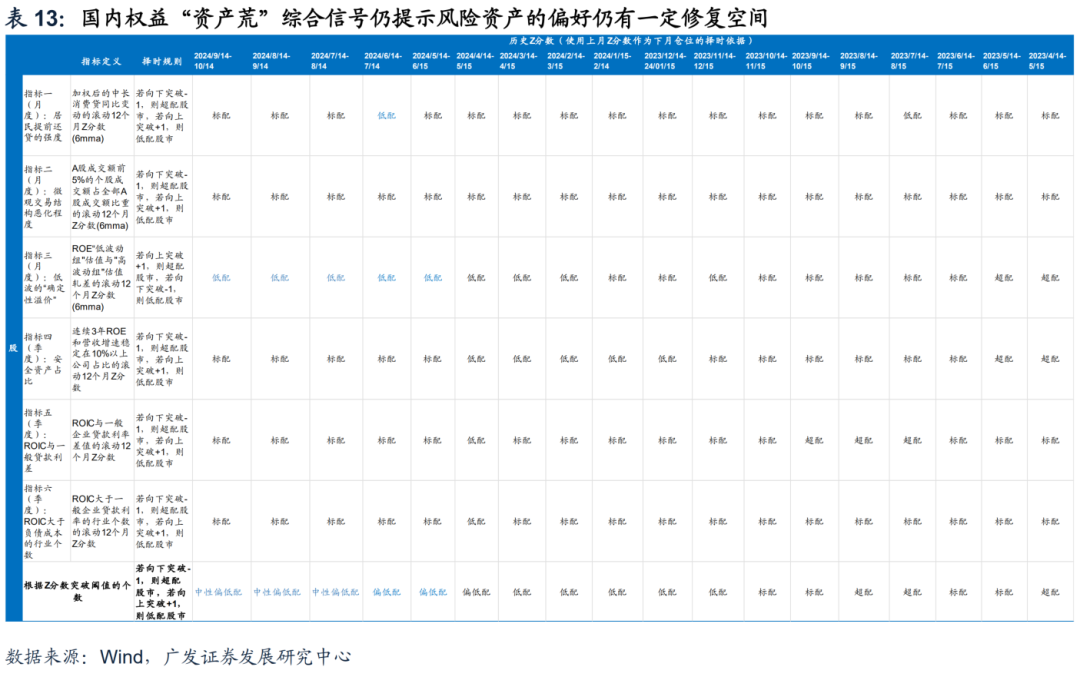The height and width of the screenshot is (677, 1080).
Task: Click 低配 in 指标一 row, 2023/7/14-8/15 column
Action: (x=913, y=116)
